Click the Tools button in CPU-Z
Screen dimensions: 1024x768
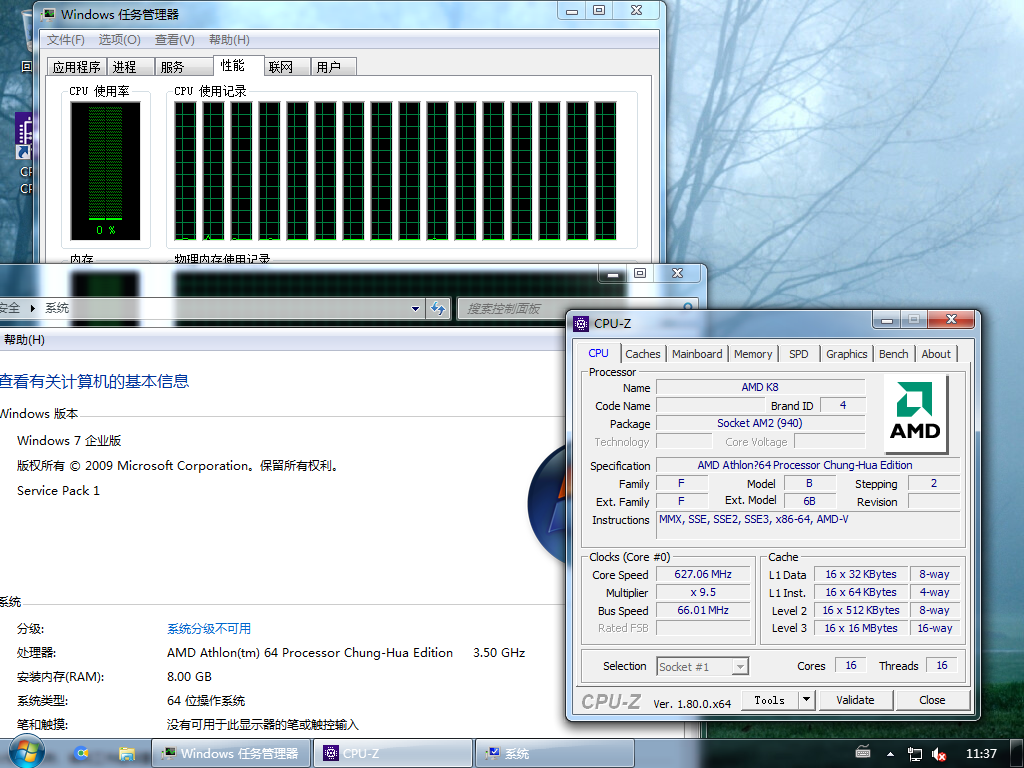(770, 699)
